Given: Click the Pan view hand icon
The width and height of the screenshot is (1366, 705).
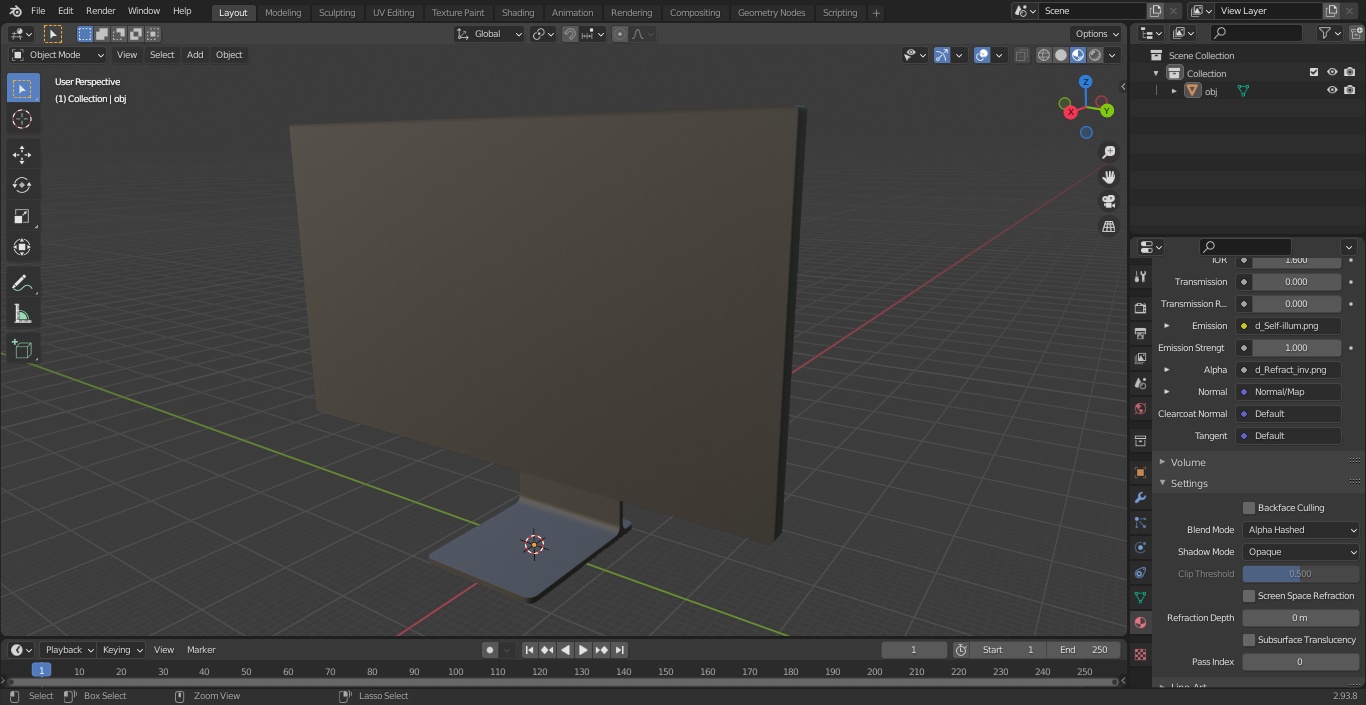Looking at the screenshot, I should pyautogui.click(x=1108, y=177).
